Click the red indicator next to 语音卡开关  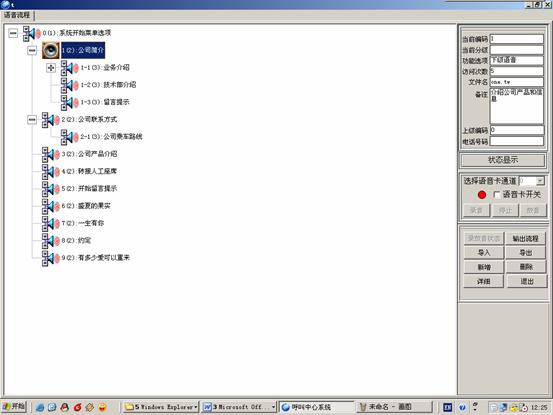click(482, 195)
